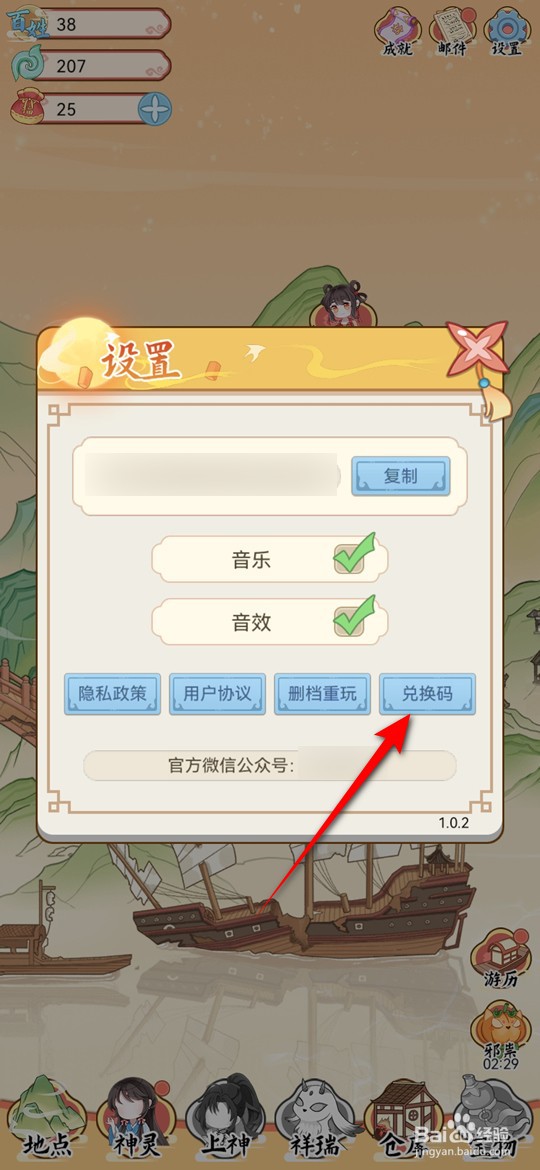Switch to the 仓库 warehouse tab

click(404, 1118)
